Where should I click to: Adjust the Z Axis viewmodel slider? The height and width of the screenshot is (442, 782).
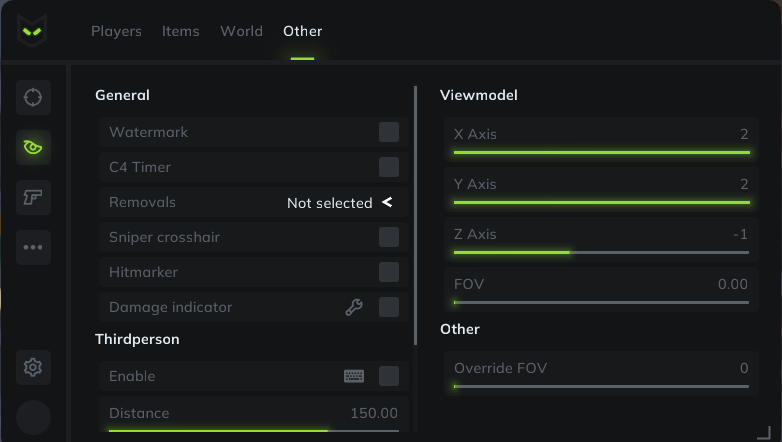pos(601,252)
